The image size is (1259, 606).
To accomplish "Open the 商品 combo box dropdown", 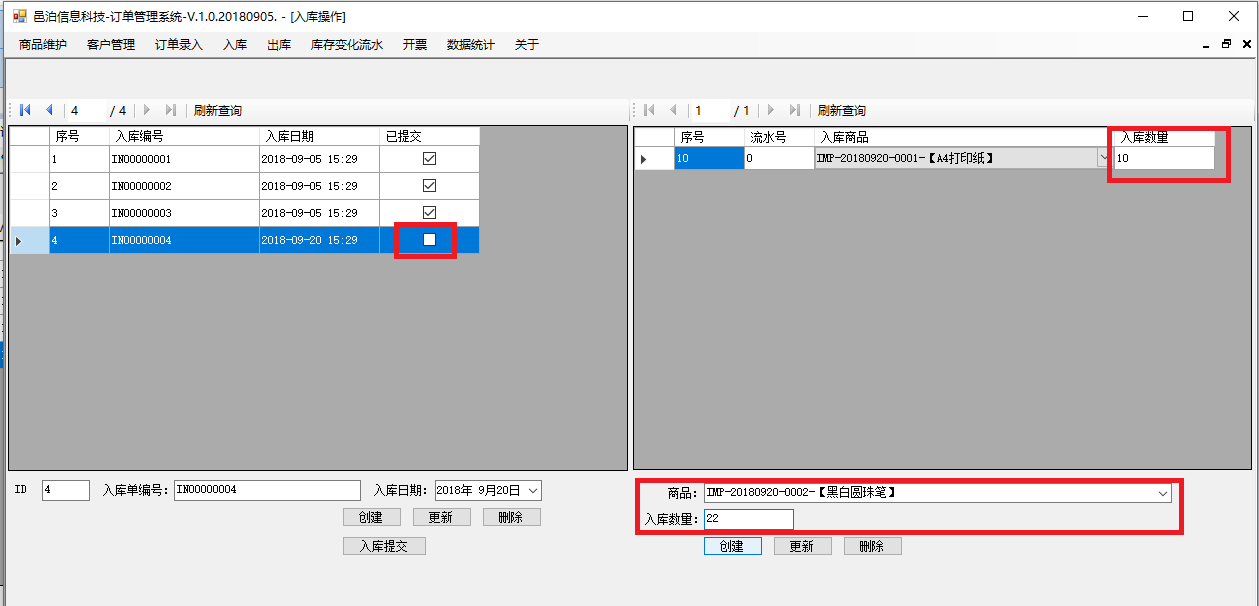I will point(1163,493).
